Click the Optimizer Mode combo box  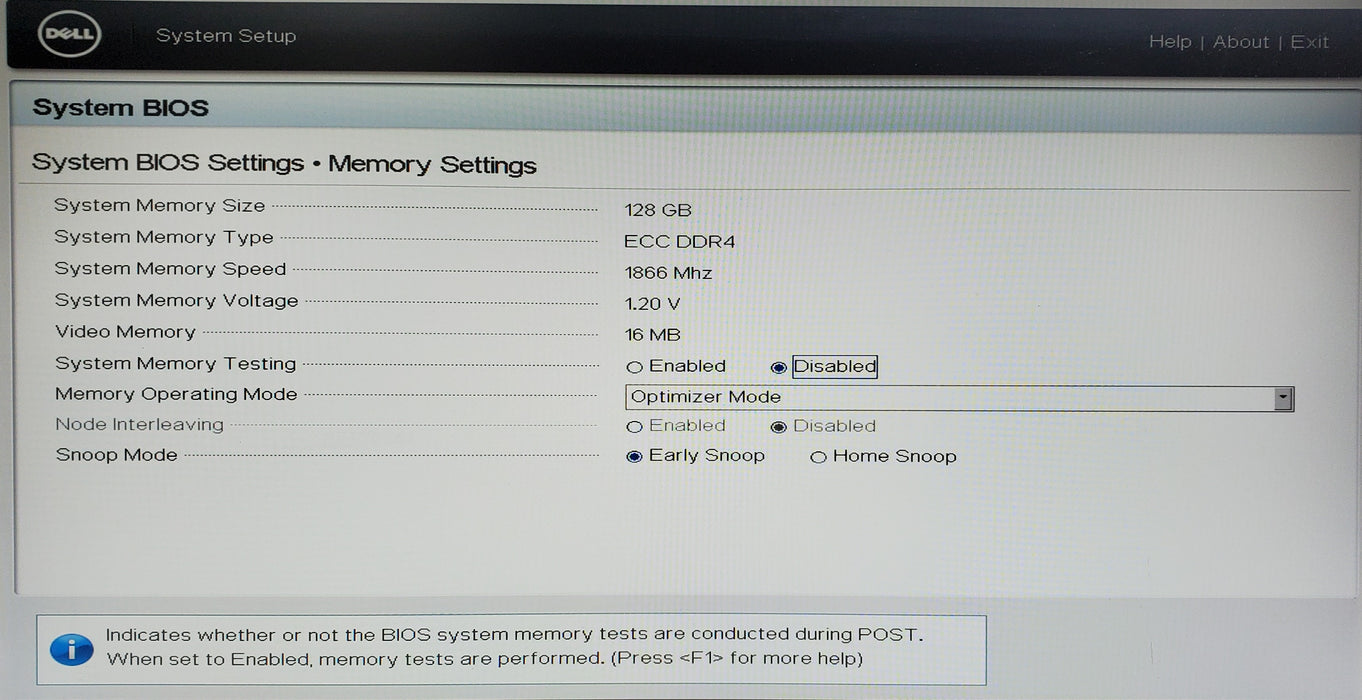pyautogui.click(x=959, y=398)
